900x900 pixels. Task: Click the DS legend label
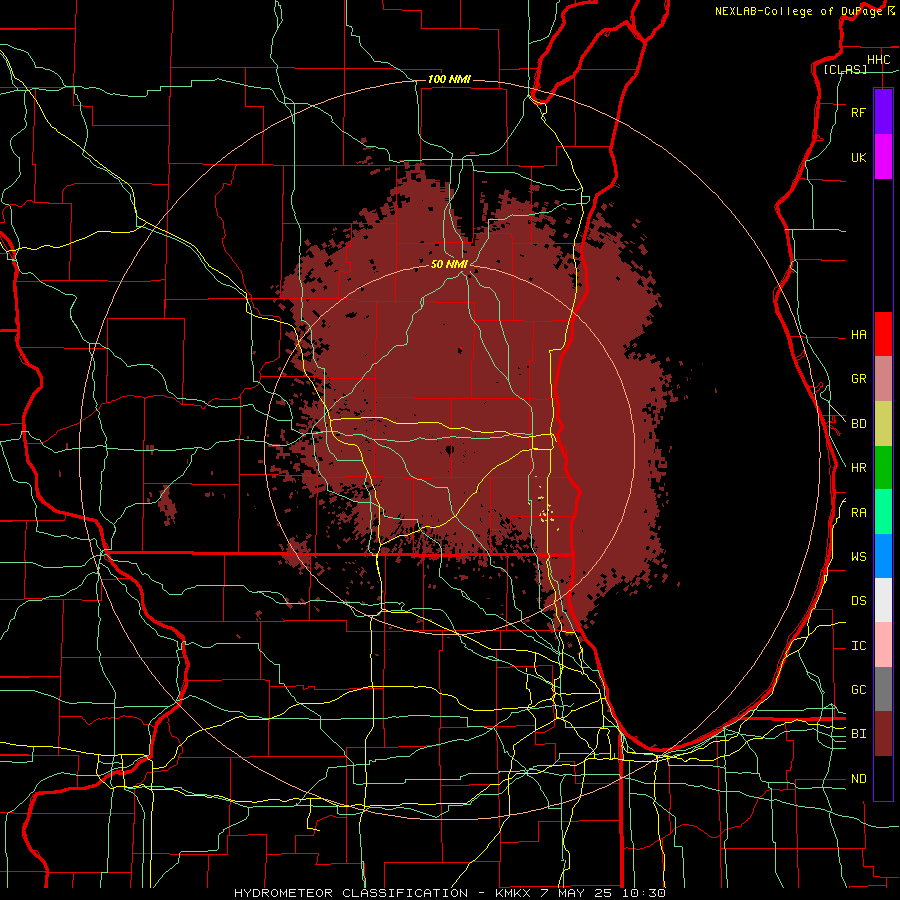point(858,601)
